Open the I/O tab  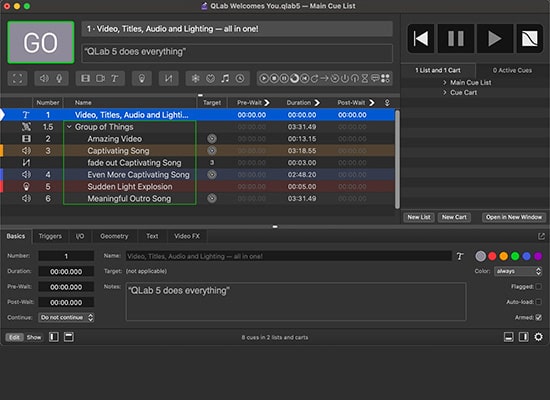[x=80, y=236]
